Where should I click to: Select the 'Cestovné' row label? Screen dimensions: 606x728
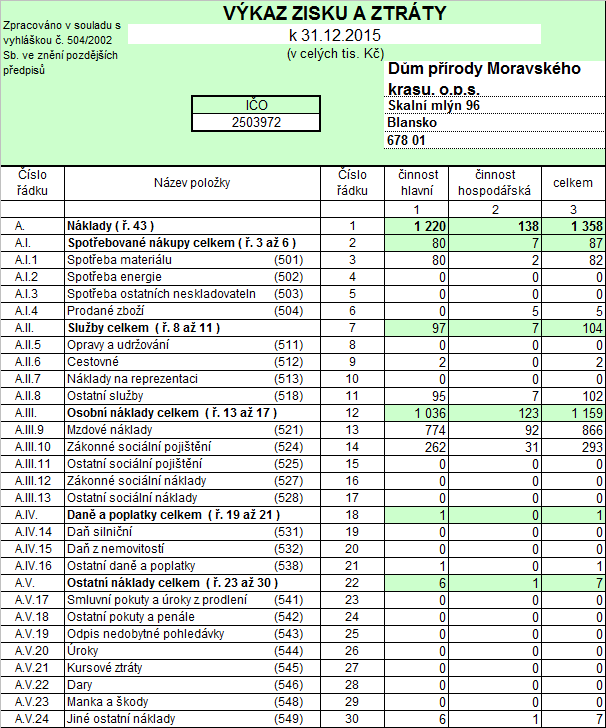[93, 362]
